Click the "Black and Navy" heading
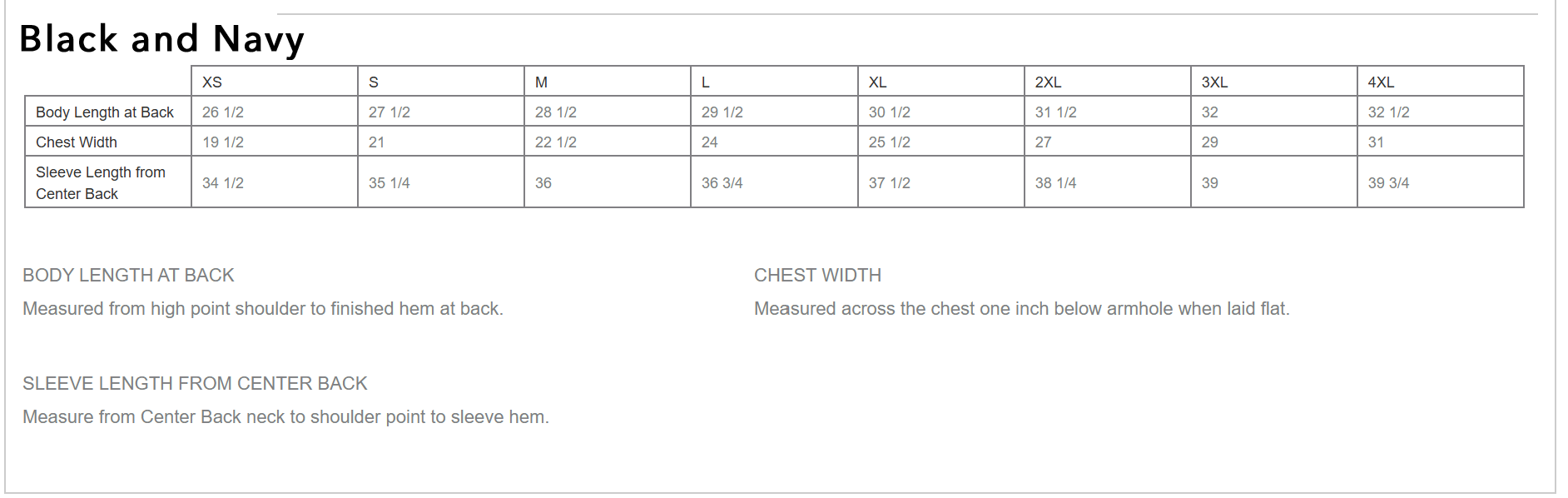Image resolution: width=1568 pixels, height=498 pixels. 161,39
